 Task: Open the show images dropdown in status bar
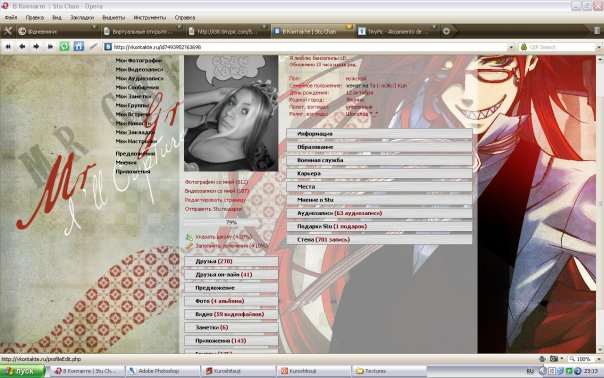point(562,359)
